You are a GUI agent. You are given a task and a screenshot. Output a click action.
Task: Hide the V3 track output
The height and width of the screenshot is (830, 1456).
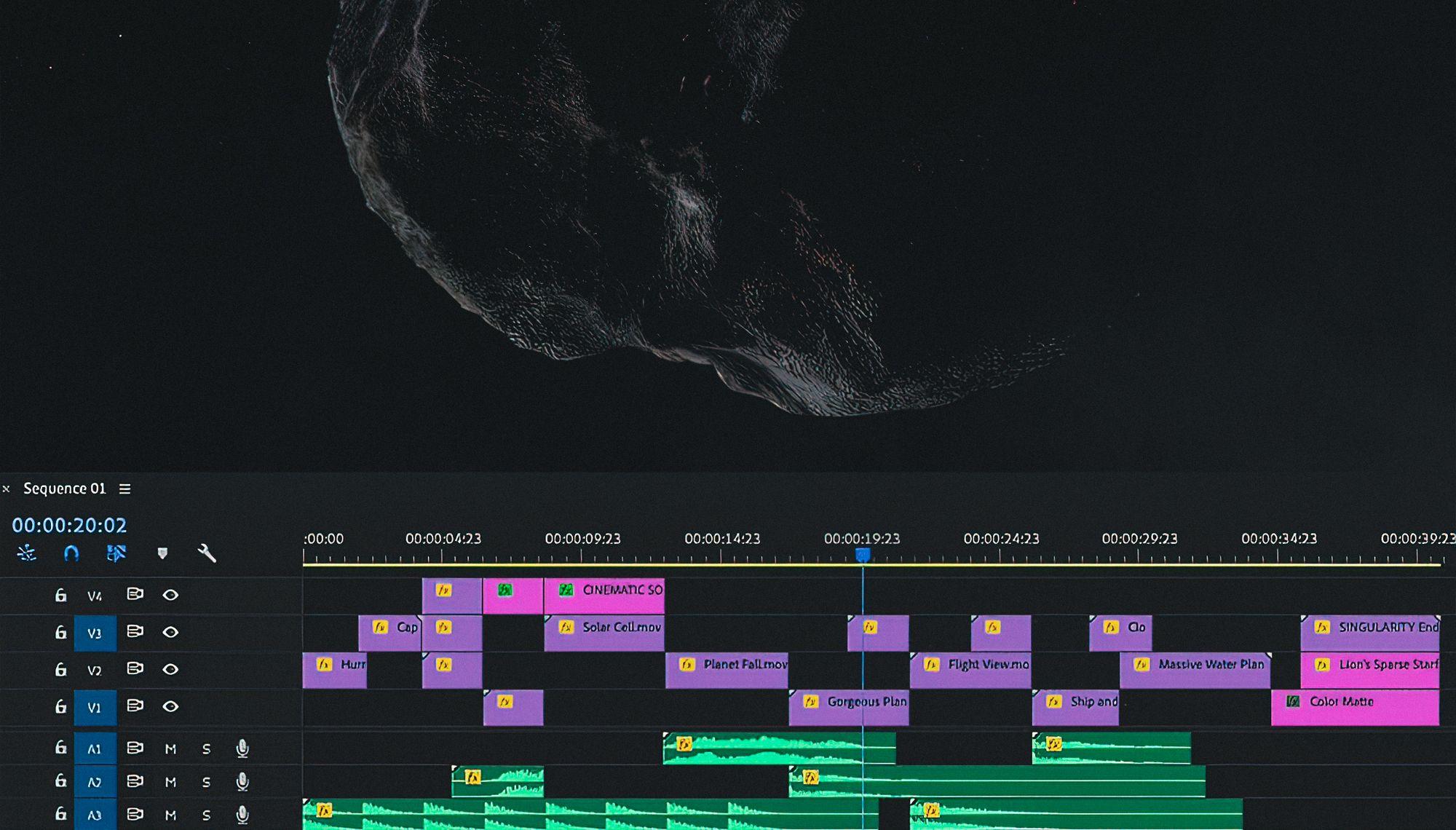[x=170, y=632]
